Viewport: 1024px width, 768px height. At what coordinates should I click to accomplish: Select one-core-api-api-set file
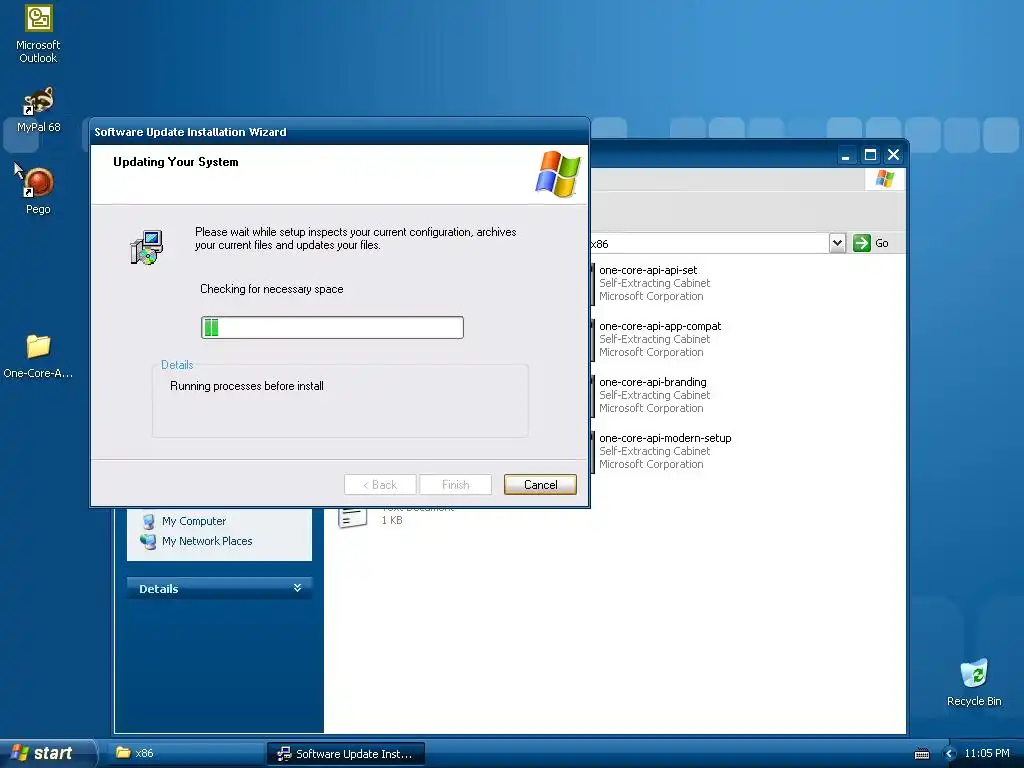(x=653, y=283)
